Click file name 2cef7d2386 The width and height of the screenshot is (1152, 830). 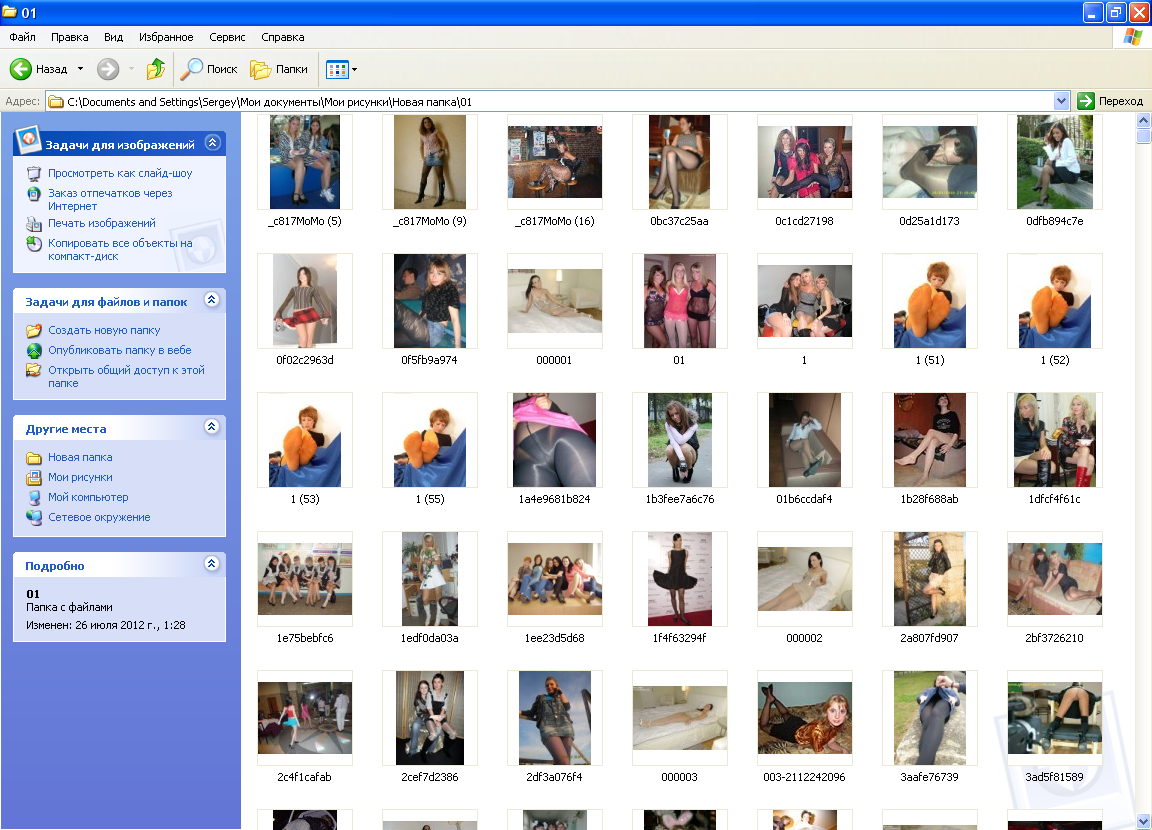(x=430, y=776)
